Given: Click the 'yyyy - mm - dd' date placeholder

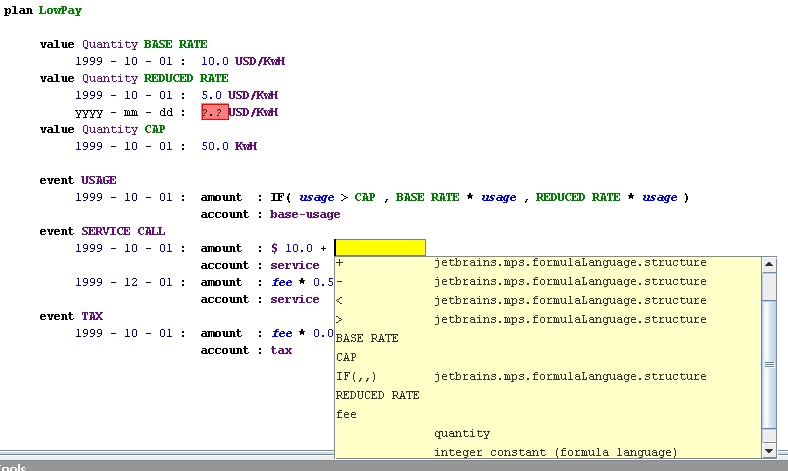Looking at the screenshot, I should (x=124, y=112).
